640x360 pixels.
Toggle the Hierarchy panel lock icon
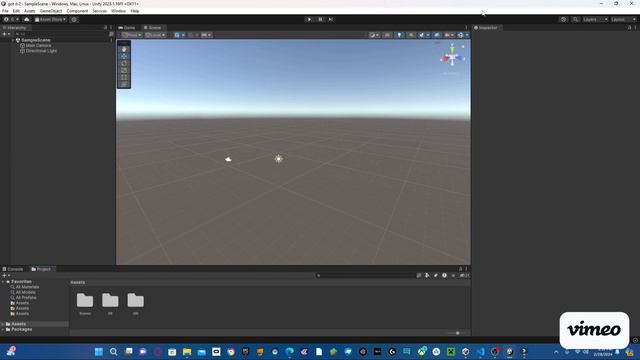click(105, 28)
